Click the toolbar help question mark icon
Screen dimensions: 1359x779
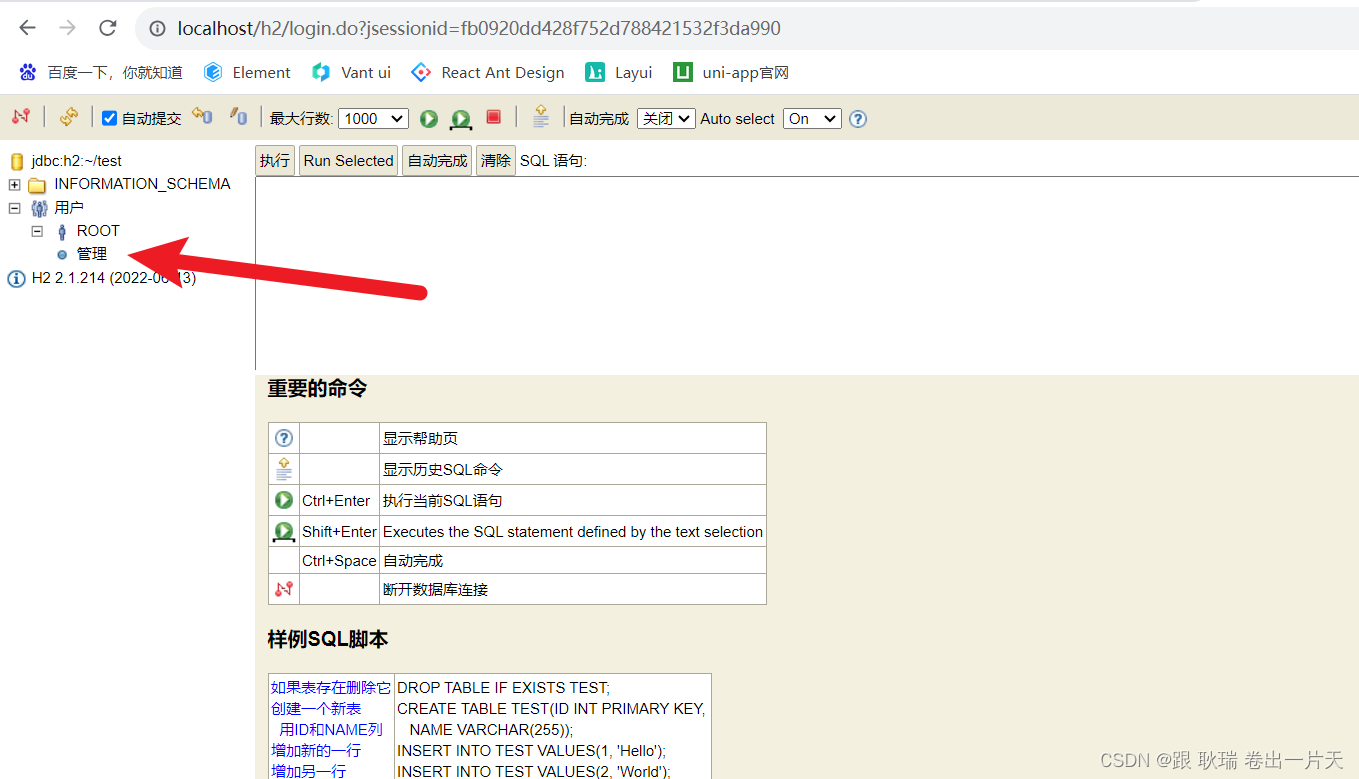[x=858, y=119]
